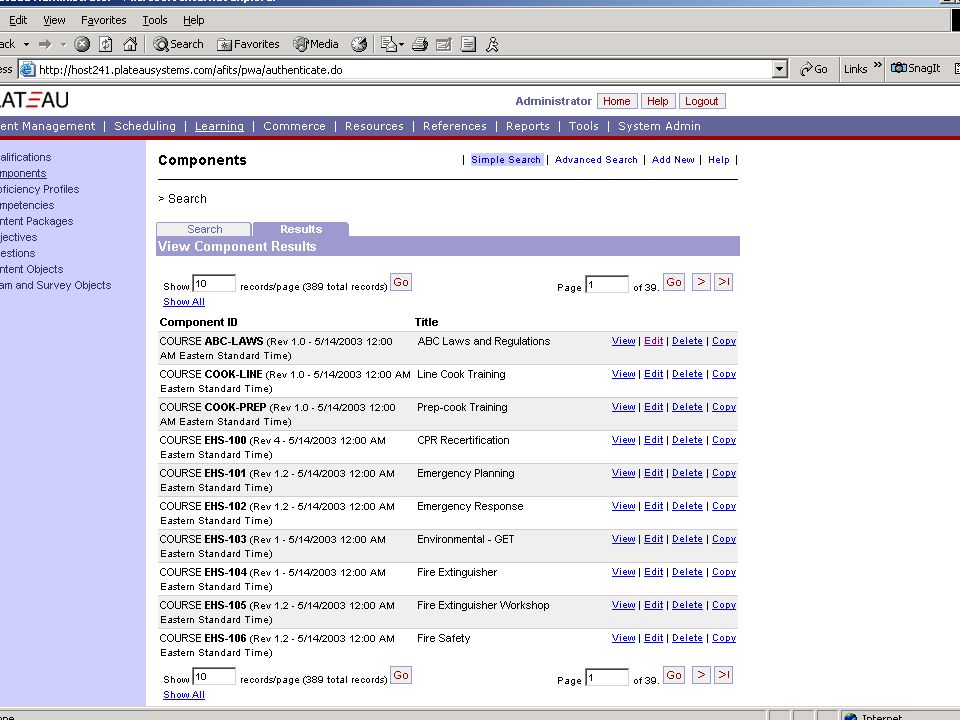Open Content Packages in sidebar
Viewport: 960px width, 720px height.
[x=37, y=221]
